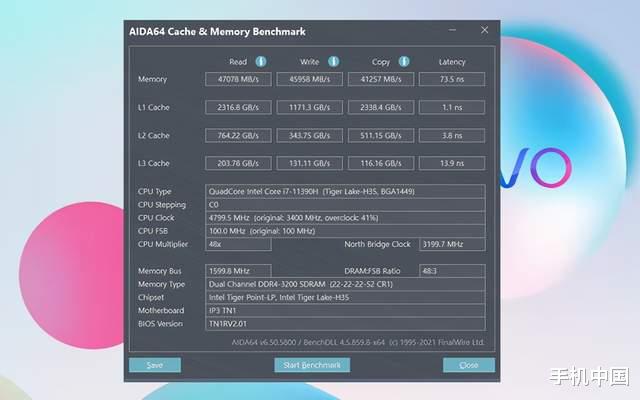Click the Copy column header label
Image resolution: width=640 pixels, height=400 pixels.
click(381, 62)
